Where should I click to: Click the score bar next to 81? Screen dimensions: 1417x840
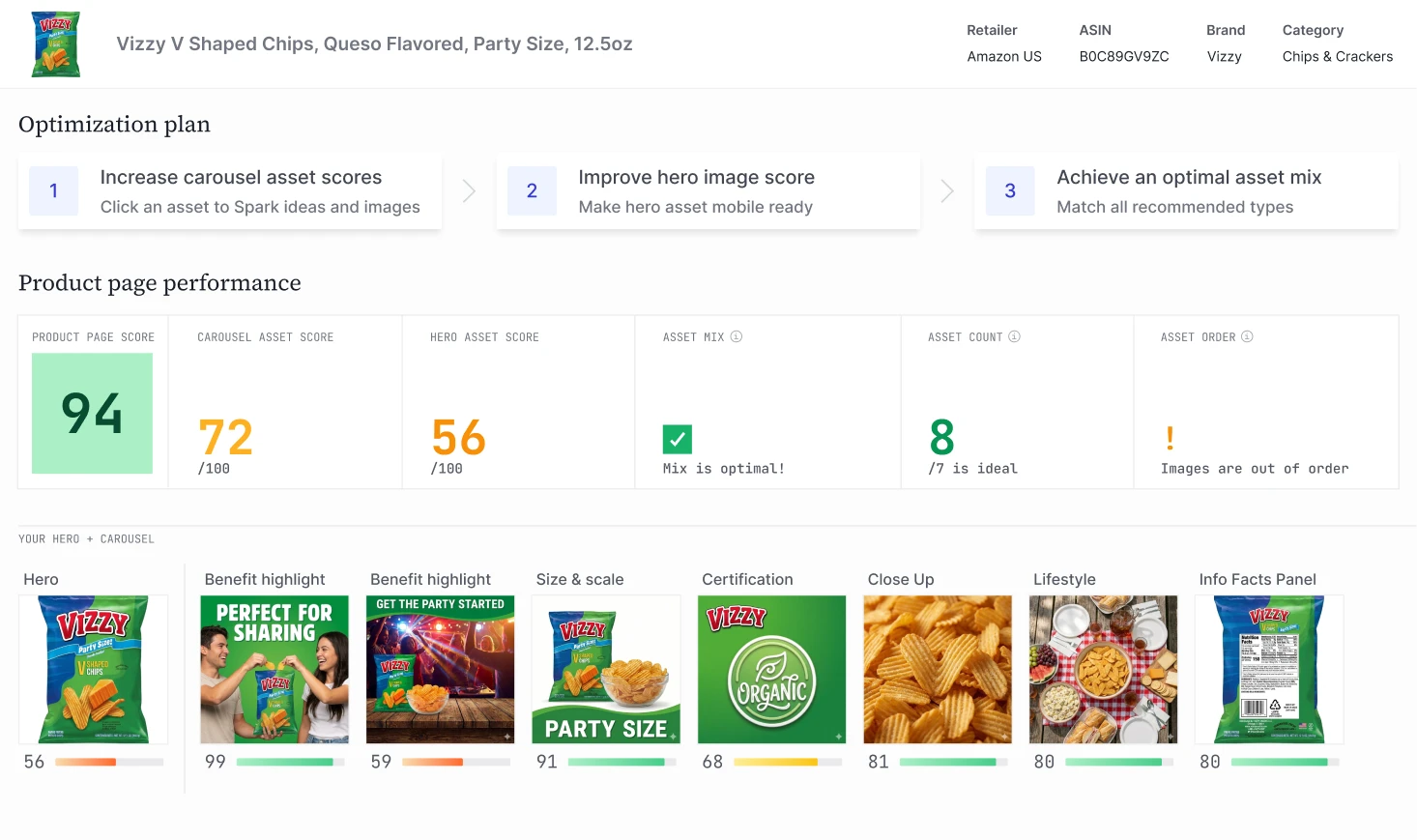(954, 762)
